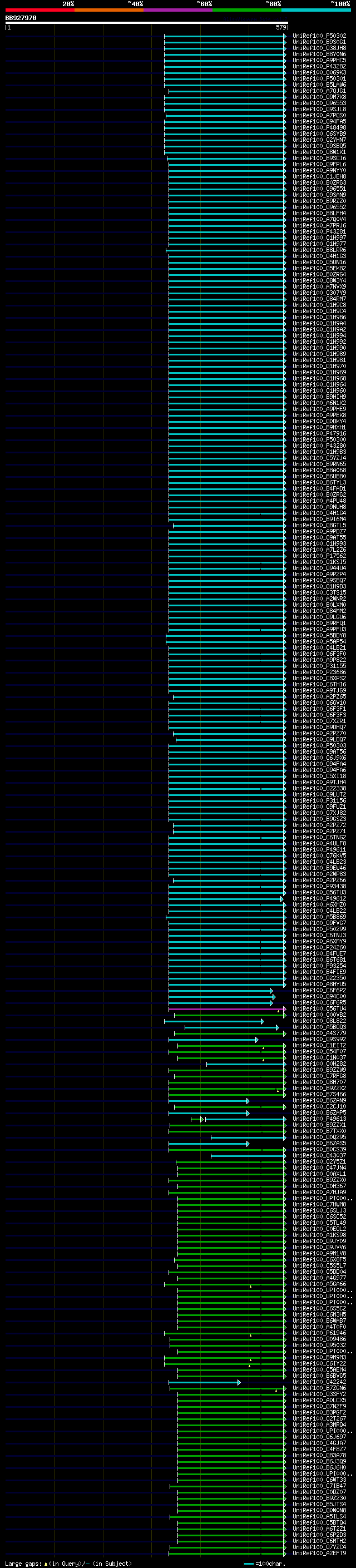Click the green alignment bar for UniRef100_P61946
This screenshot has height=1568, width=356.
225,1333
